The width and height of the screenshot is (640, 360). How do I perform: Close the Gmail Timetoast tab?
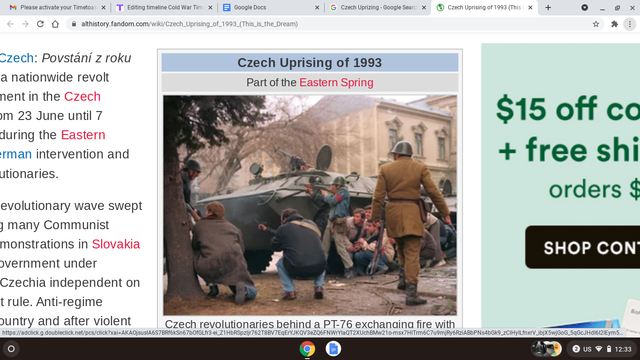103,7
